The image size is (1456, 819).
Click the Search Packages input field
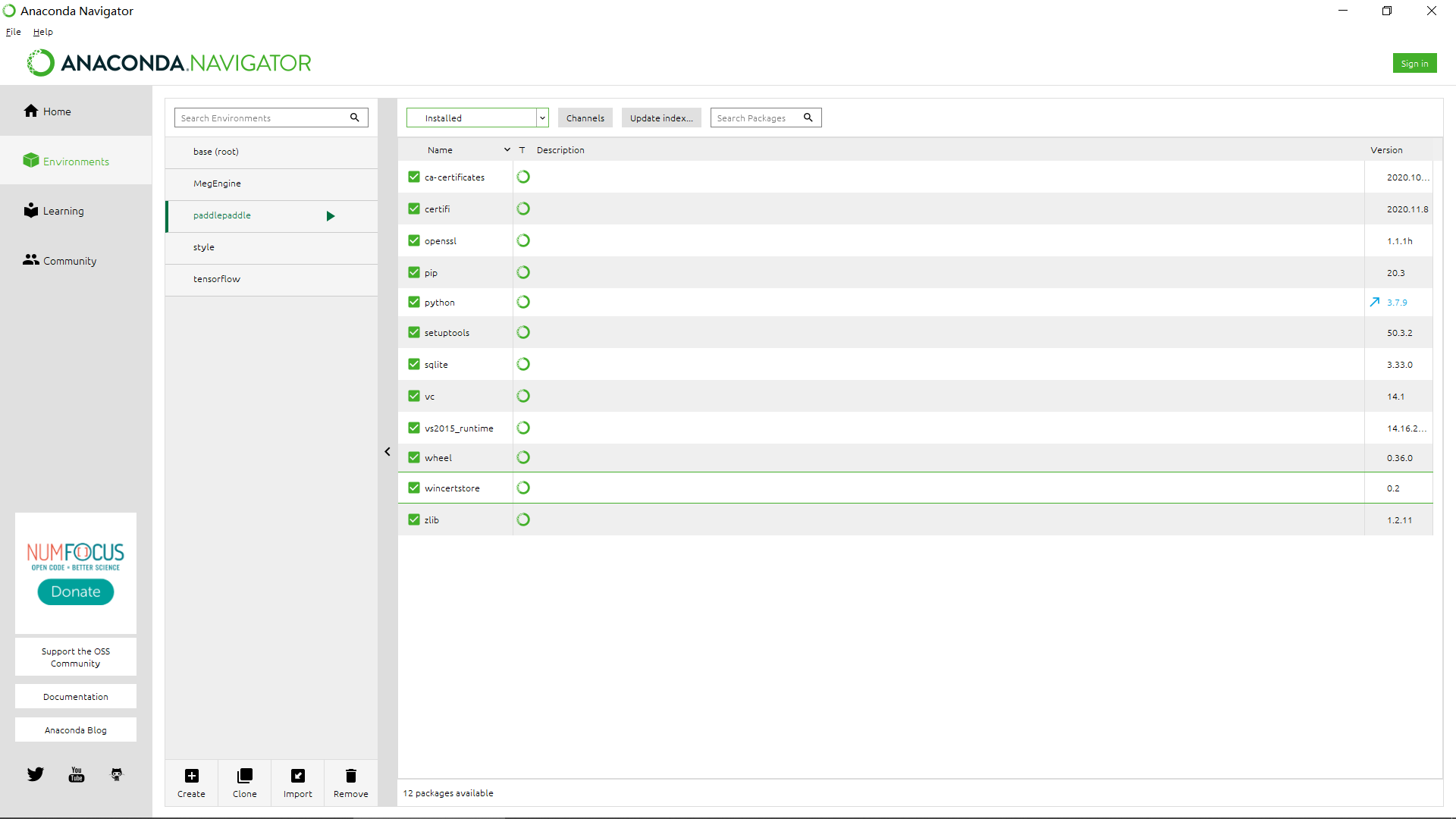tap(764, 117)
